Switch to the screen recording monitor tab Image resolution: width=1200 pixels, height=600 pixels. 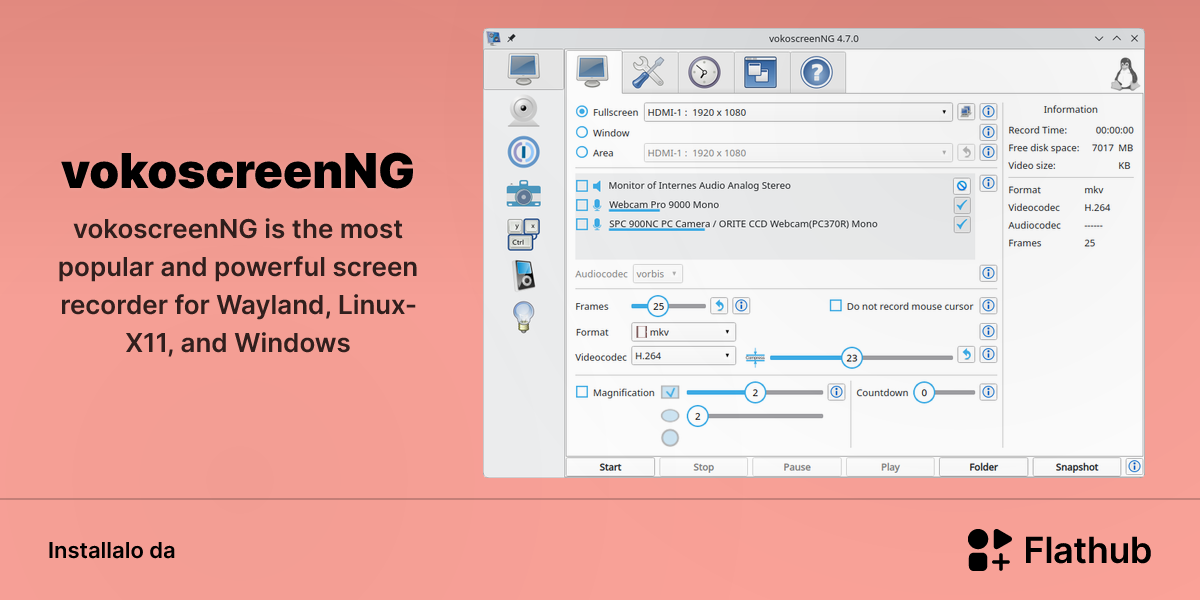click(593, 72)
